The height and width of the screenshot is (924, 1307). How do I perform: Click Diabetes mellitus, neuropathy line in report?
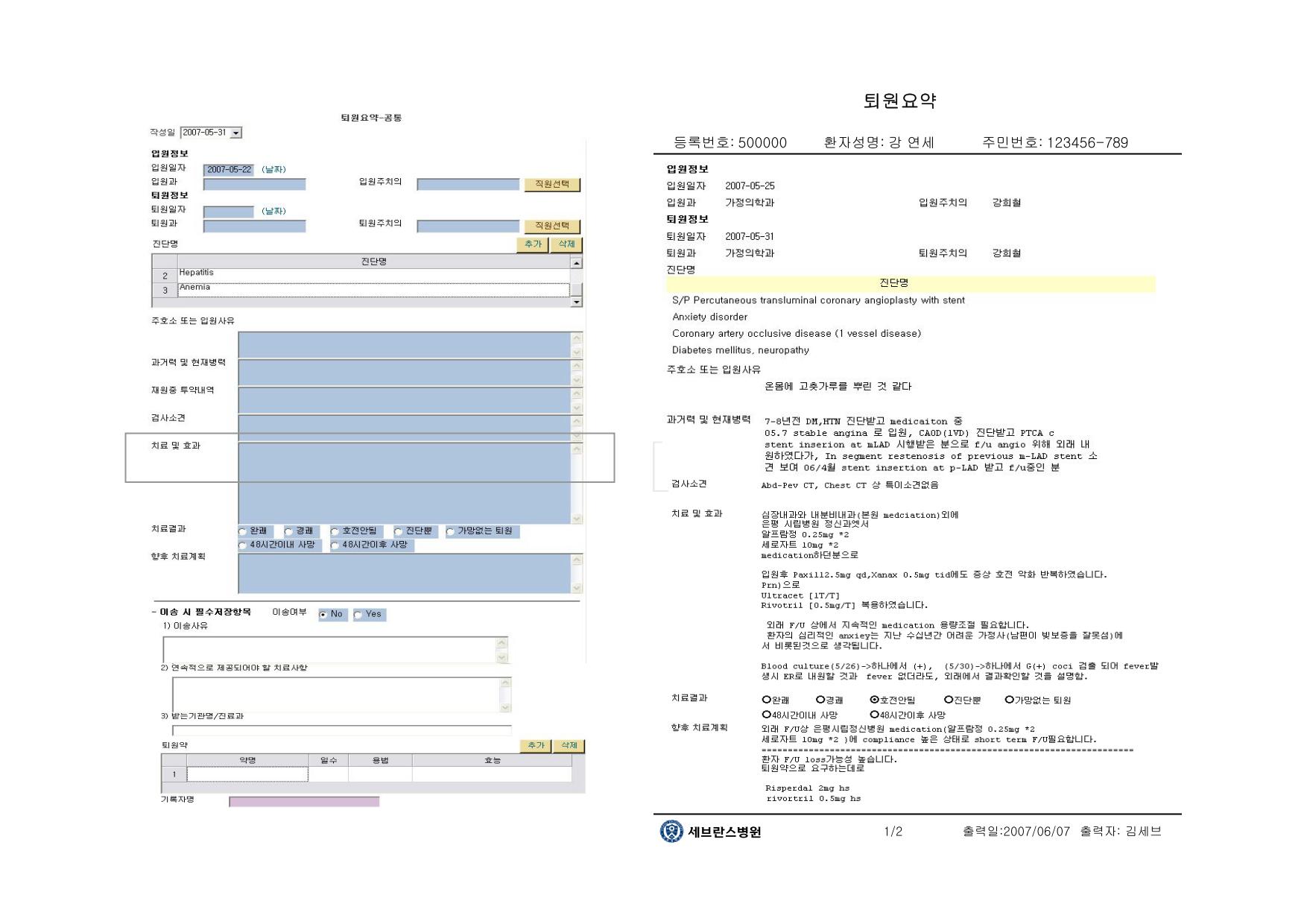click(x=741, y=350)
